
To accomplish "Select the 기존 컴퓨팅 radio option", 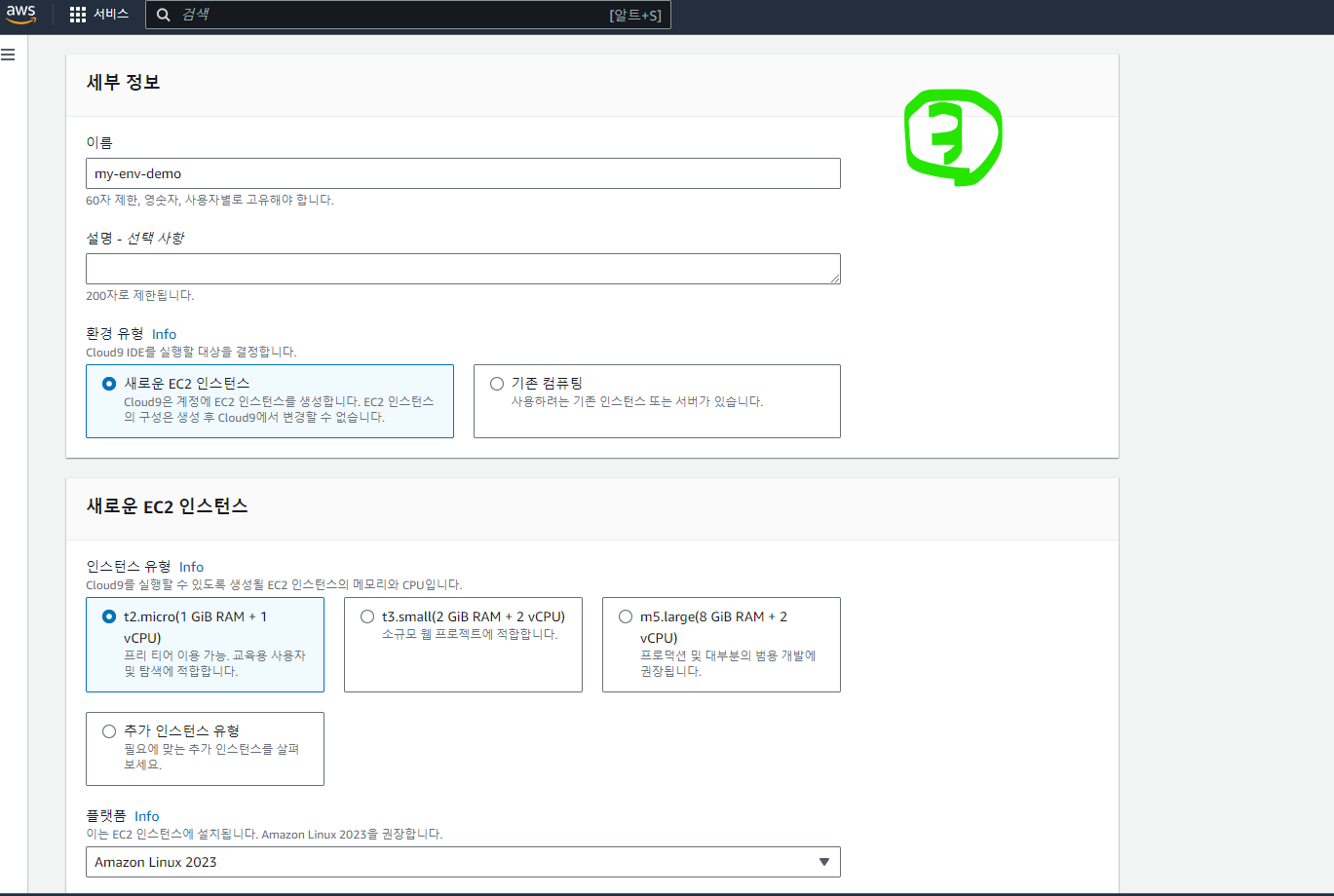I will [497, 384].
